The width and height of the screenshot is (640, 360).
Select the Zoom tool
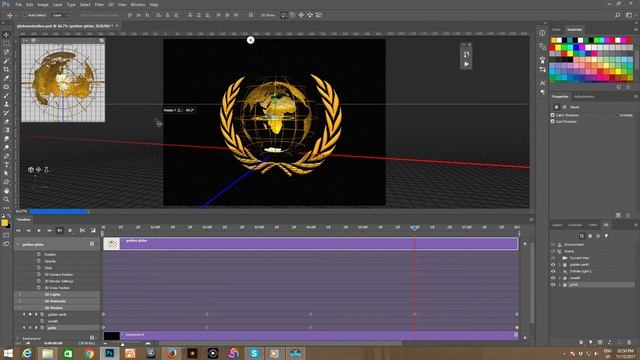[6, 199]
